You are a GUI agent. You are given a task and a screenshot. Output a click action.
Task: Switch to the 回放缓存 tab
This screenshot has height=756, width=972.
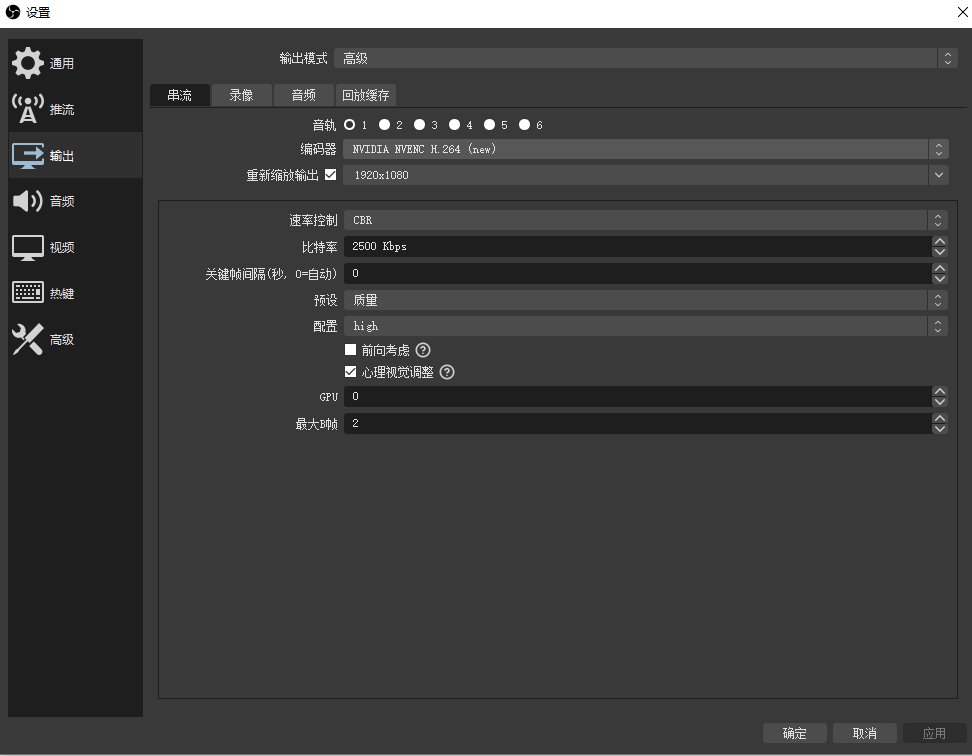coord(366,95)
